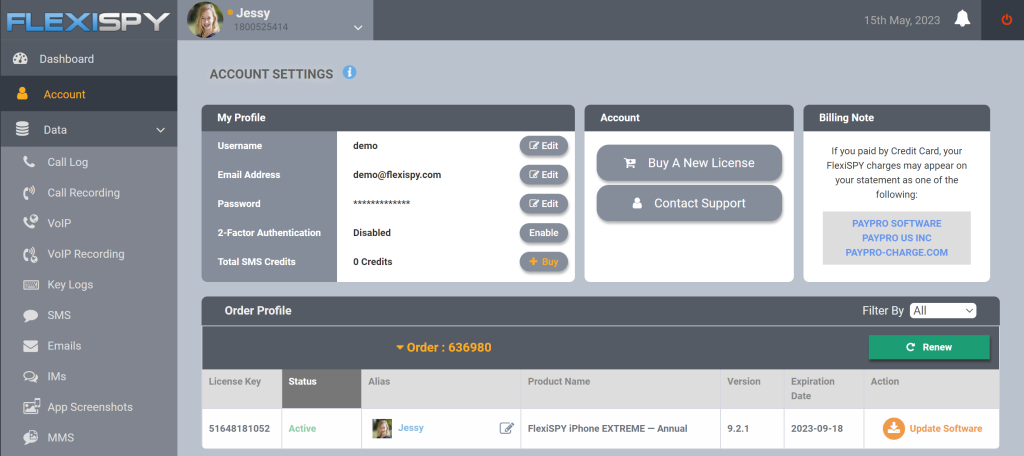Click the Active status text
Image resolution: width=1024 pixels, height=456 pixels.
tap(302, 429)
